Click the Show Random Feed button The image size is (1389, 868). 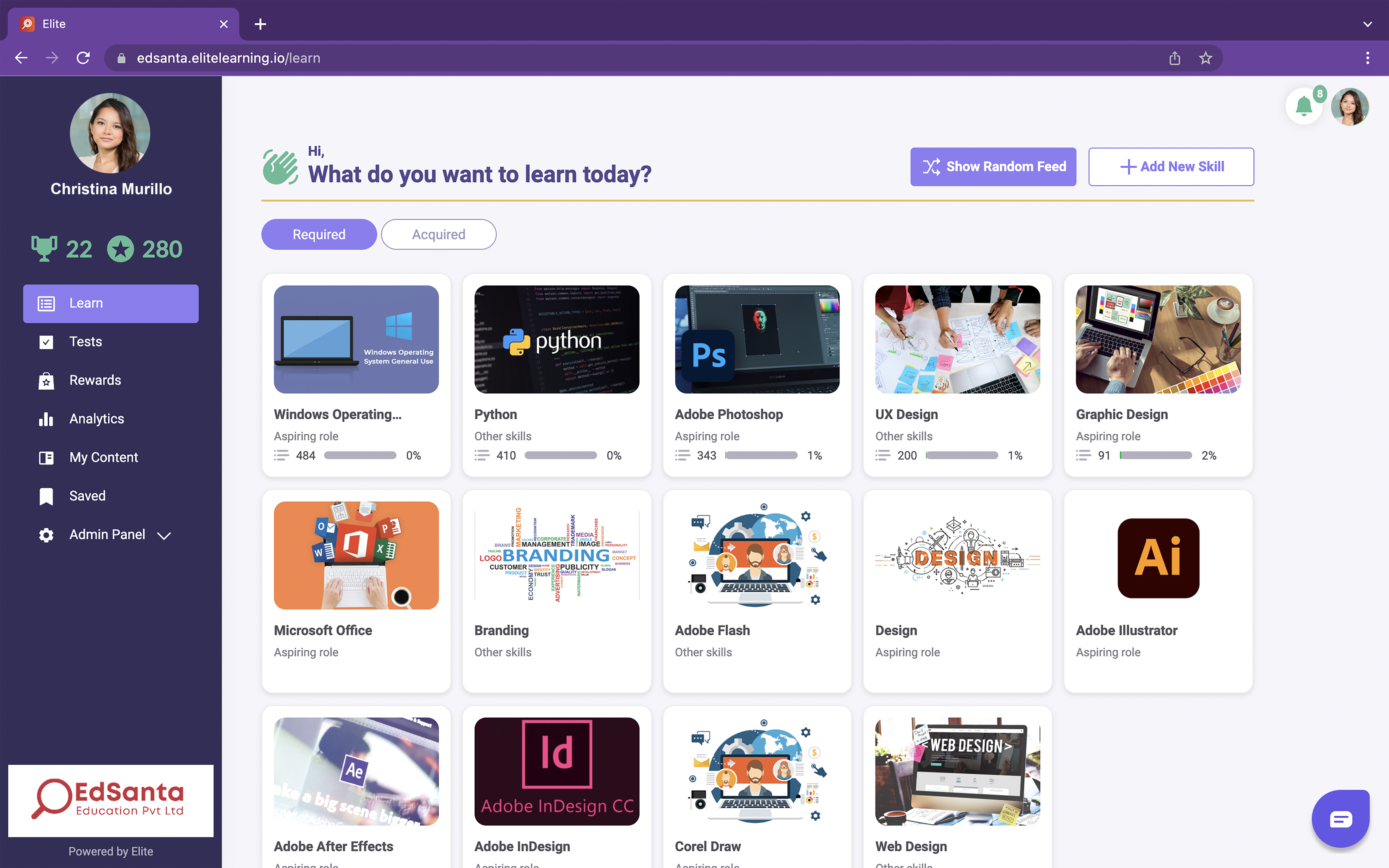(993, 166)
